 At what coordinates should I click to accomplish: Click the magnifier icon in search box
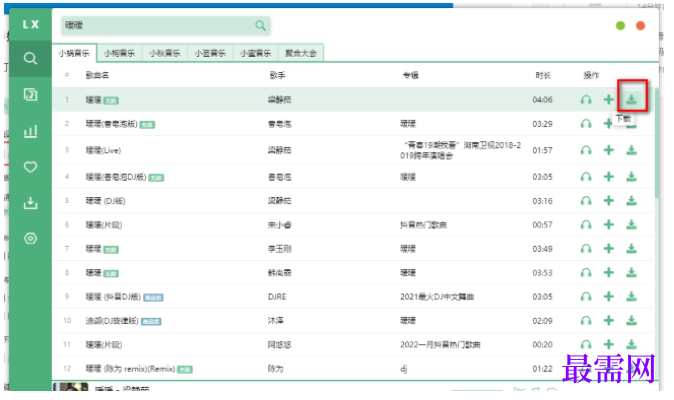tap(260, 25)
